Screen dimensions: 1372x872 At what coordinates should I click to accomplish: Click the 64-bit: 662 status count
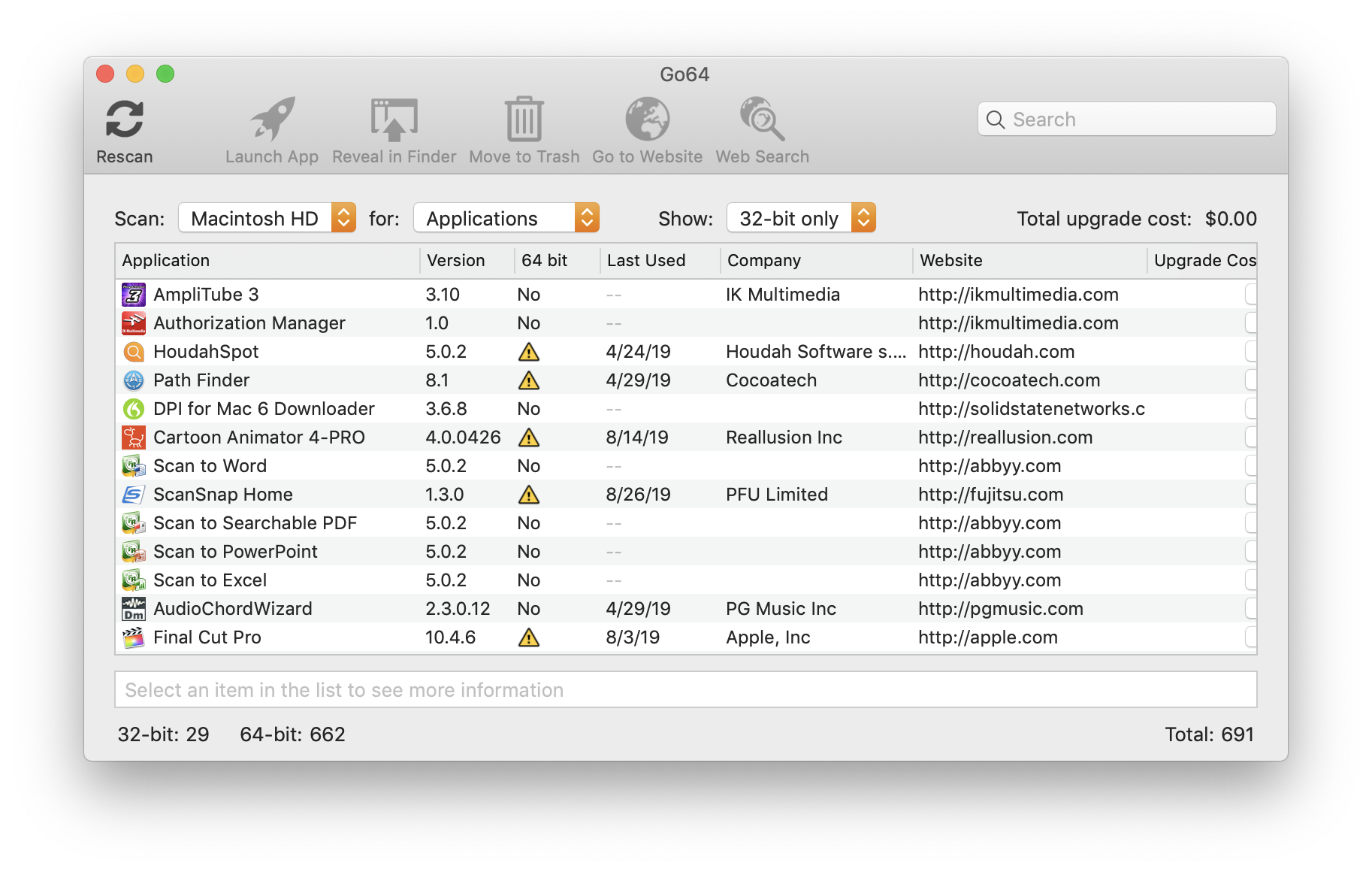pos(292,734)
